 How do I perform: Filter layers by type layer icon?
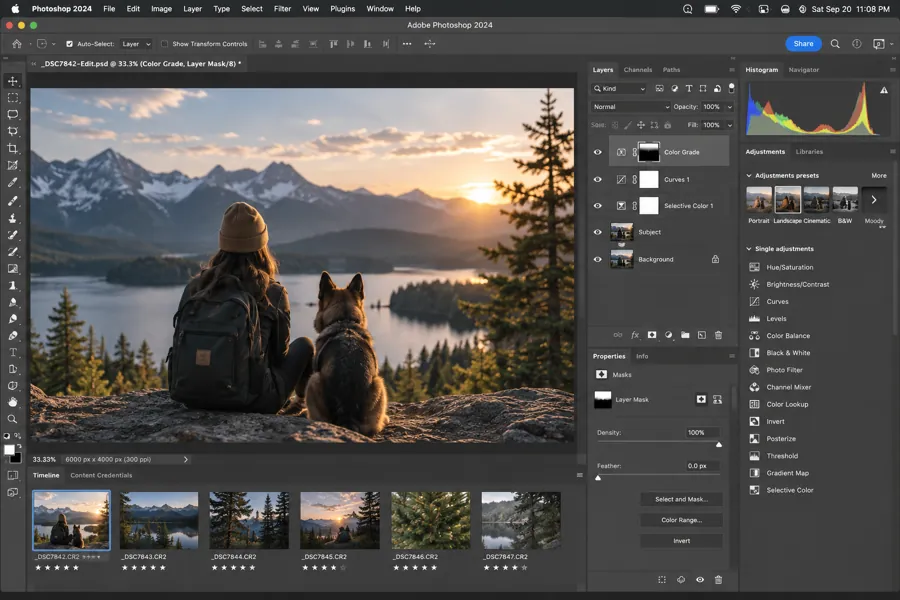[x=689, y=88]
